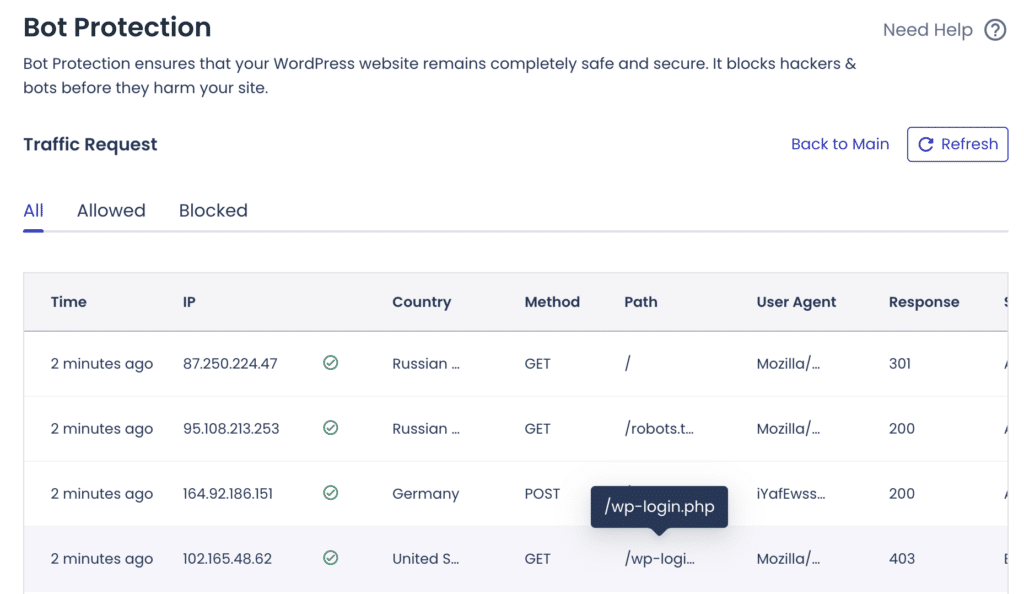Screen dimensions: 1024x594
Task: Click the / path in the 87.250.224.47 row
Action: click(x=628, y=363)
